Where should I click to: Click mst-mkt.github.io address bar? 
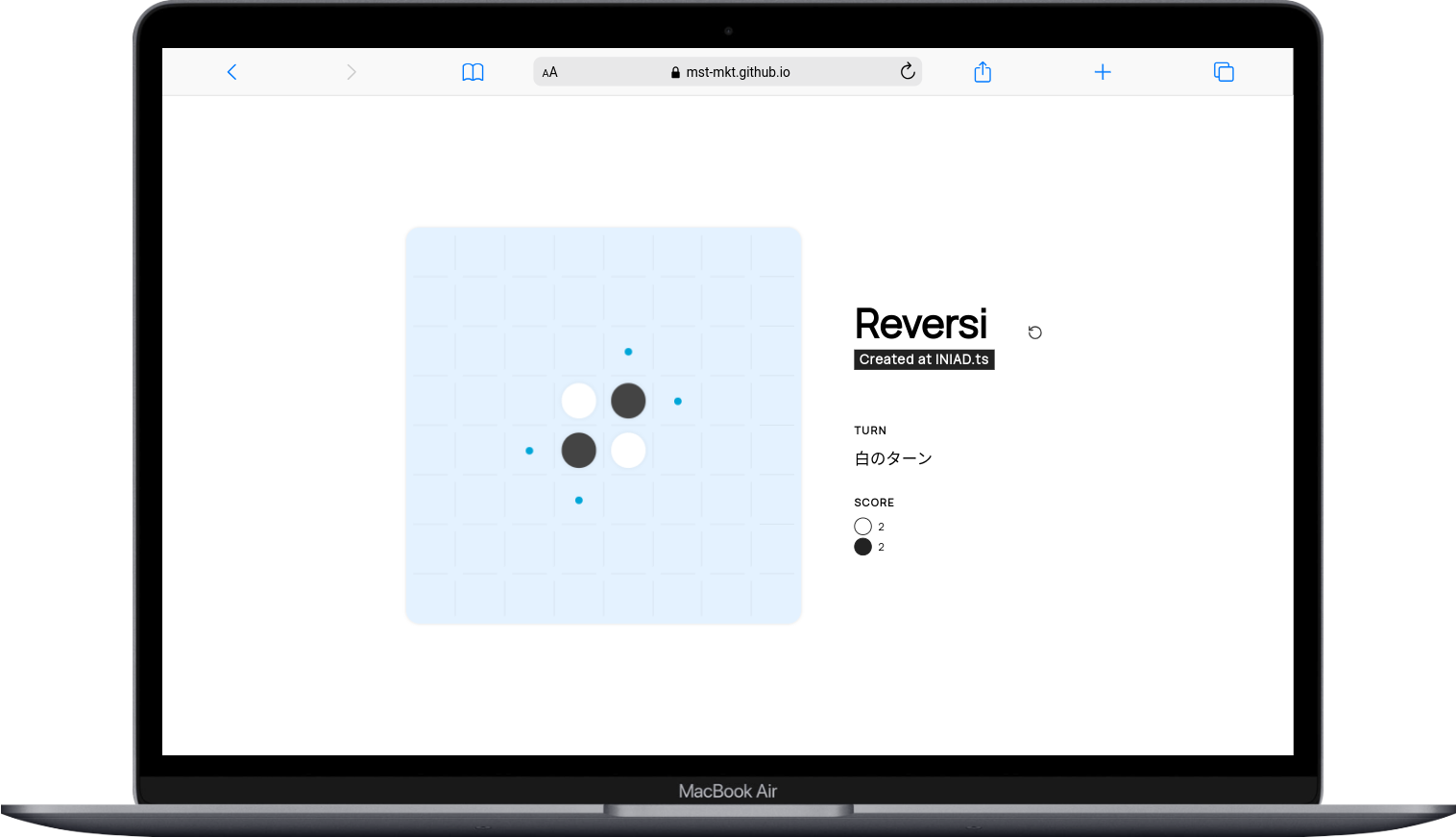[728, 72]
